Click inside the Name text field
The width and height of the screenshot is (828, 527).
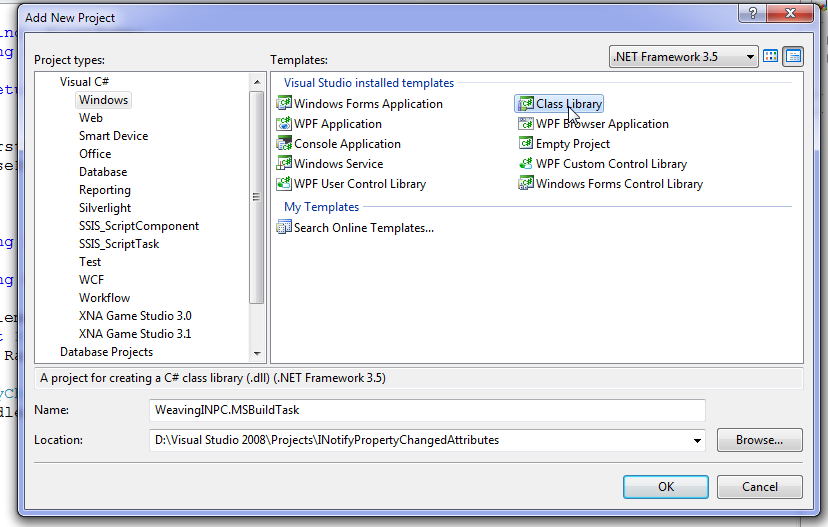(x=427, y=410)
